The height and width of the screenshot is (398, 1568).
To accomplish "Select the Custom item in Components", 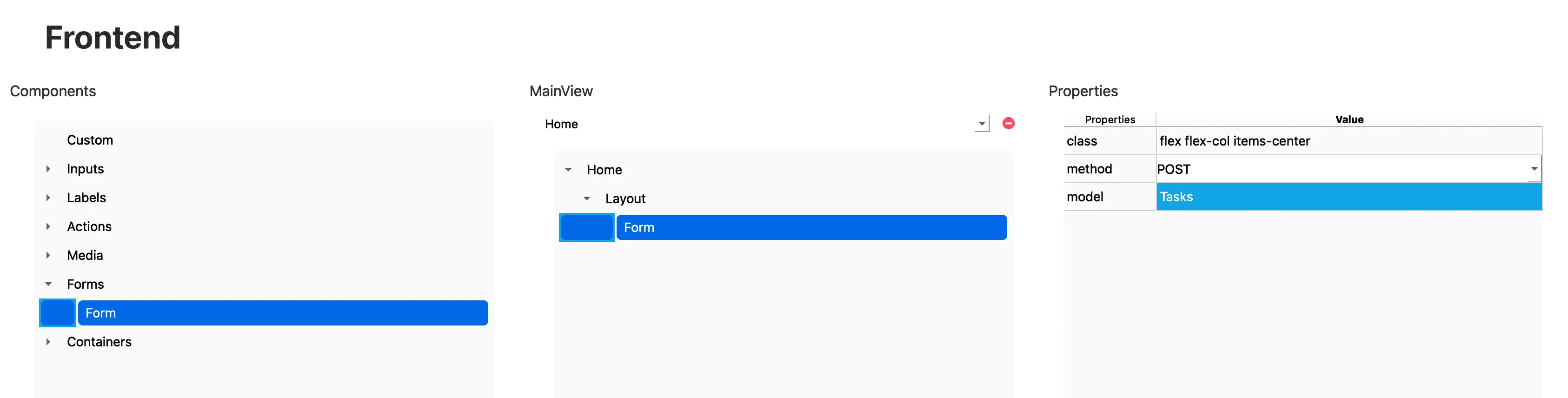I will (x=90, y=140).
